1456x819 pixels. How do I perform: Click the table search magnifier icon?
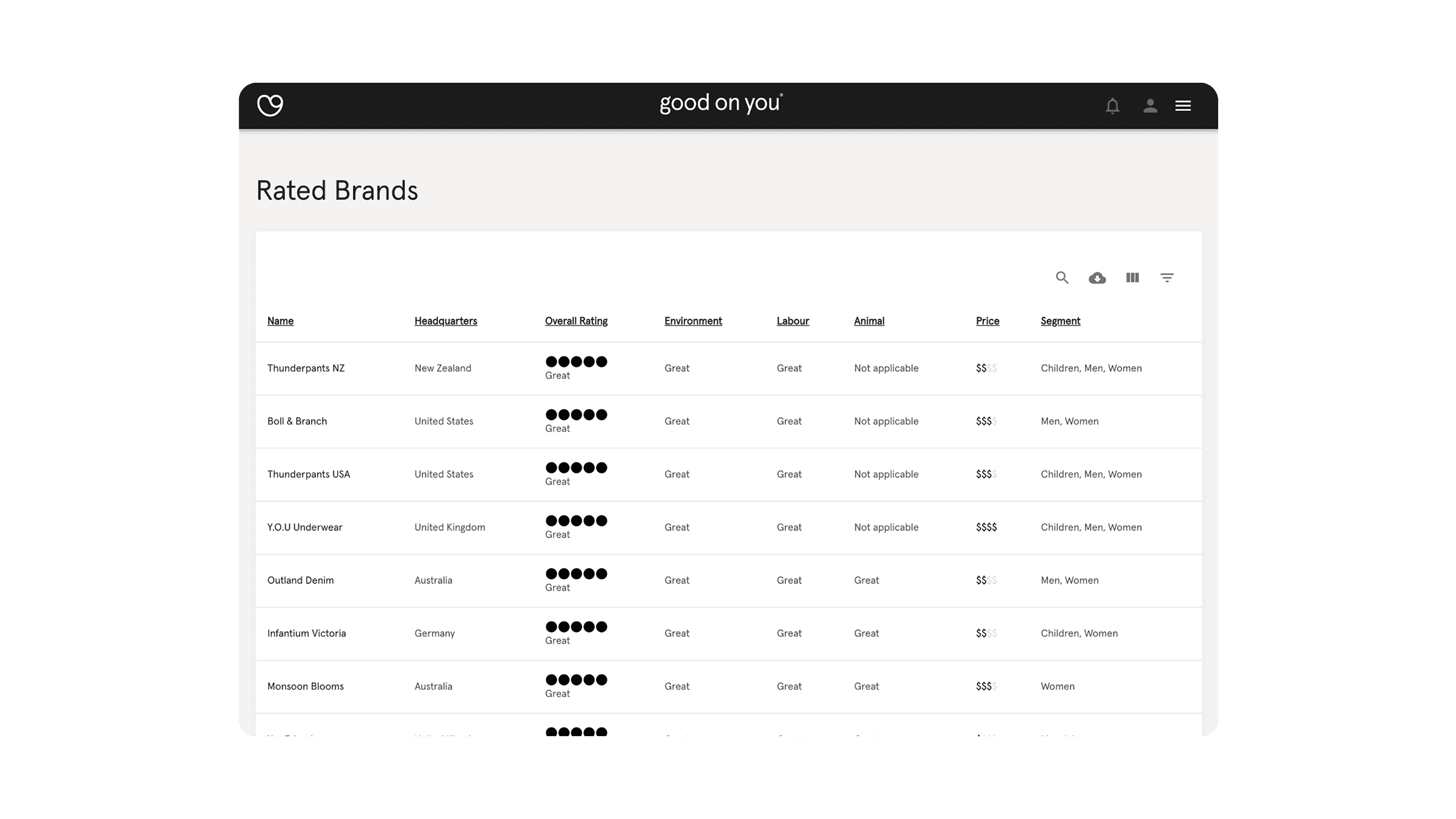[x=1062, y=278]
